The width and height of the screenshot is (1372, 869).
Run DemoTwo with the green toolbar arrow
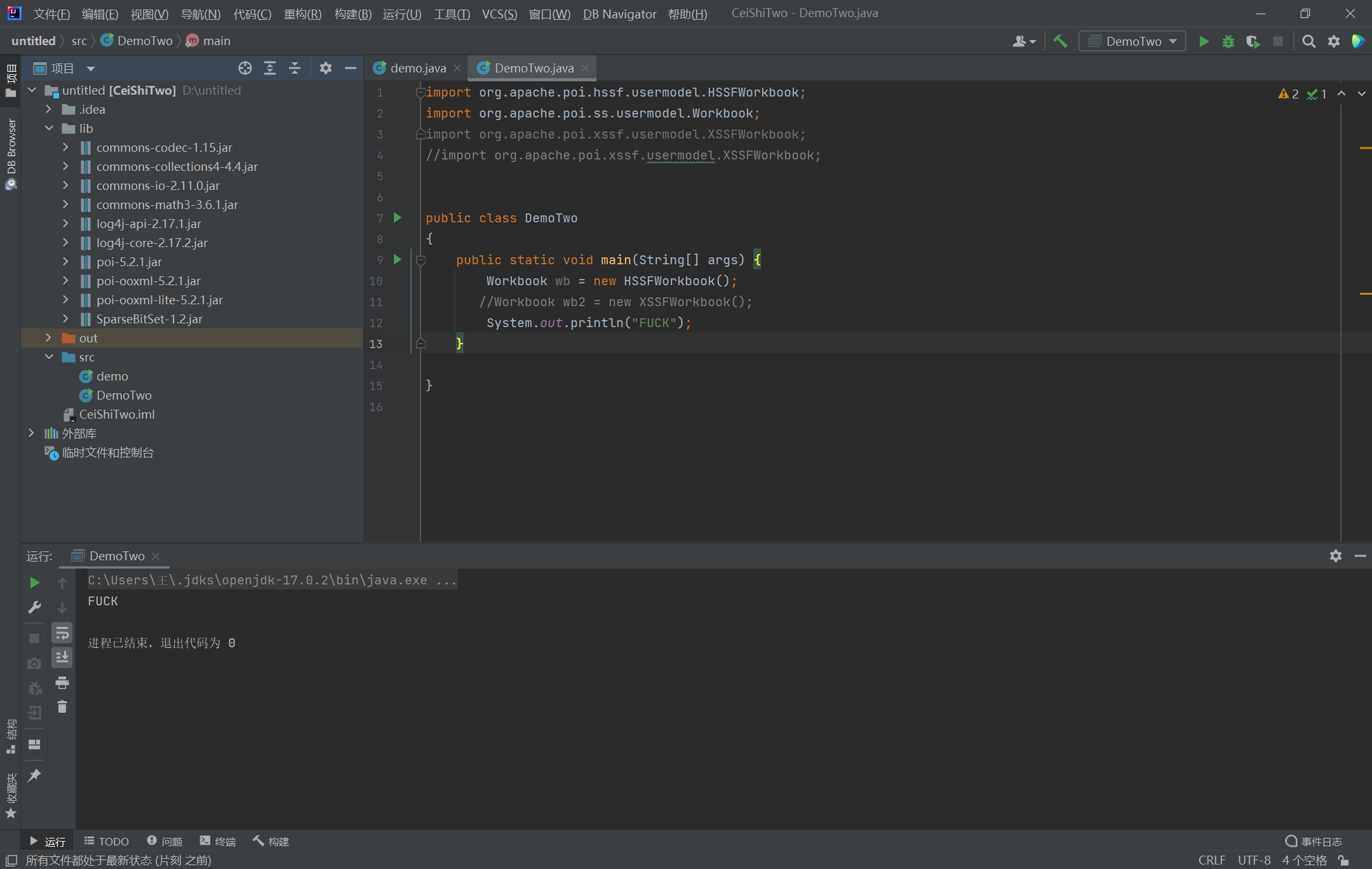[1204, 41]
